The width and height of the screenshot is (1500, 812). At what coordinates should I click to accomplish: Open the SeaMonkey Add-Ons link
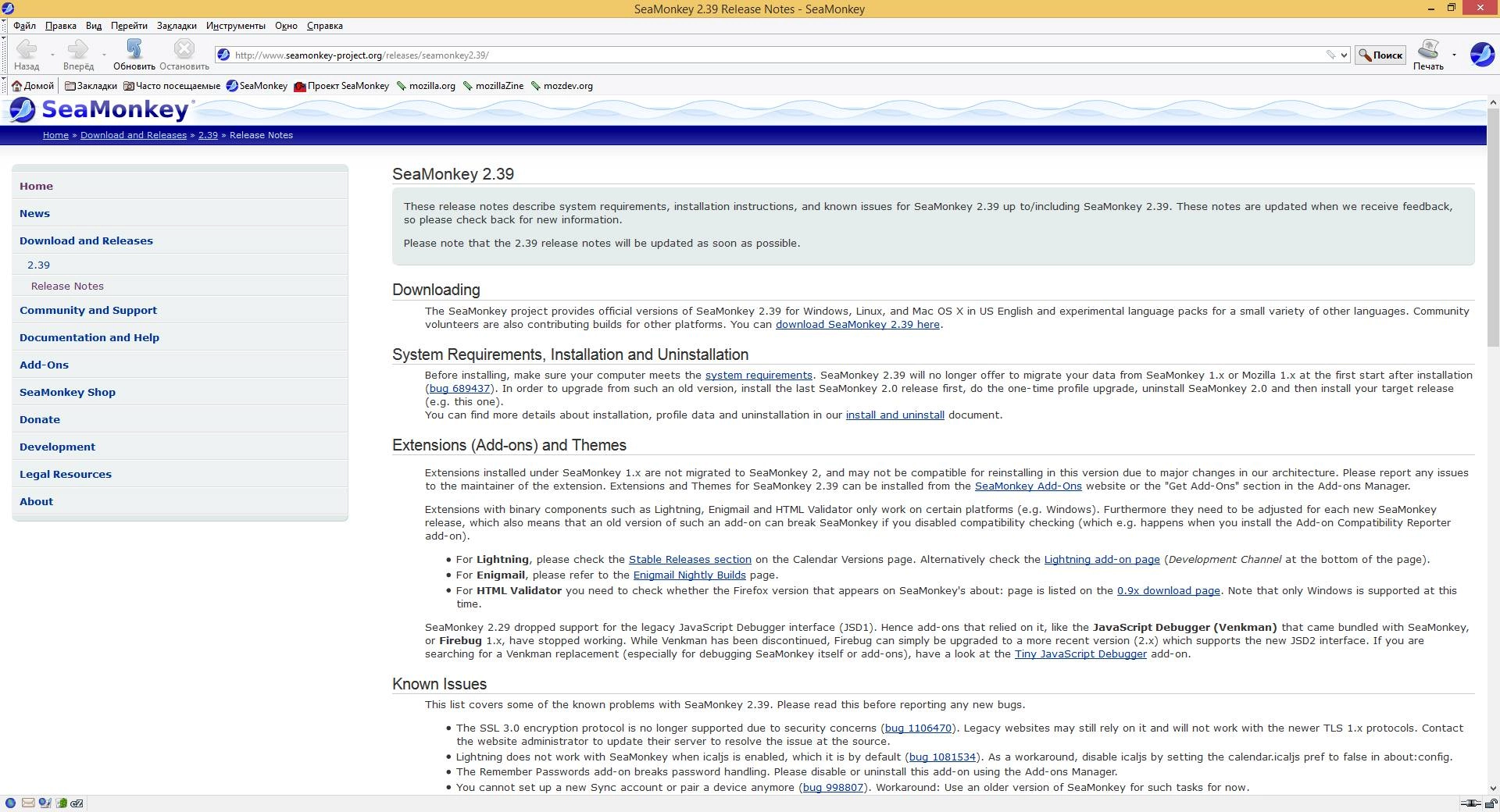[x=1028, y=486]
